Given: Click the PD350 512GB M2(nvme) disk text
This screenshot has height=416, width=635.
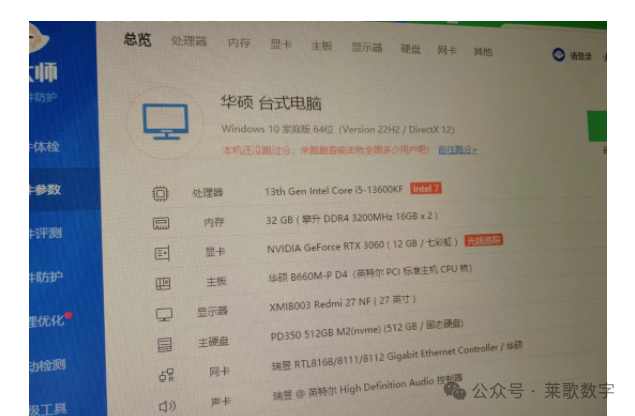Looking at the screenshot, I should coord(367,331).
